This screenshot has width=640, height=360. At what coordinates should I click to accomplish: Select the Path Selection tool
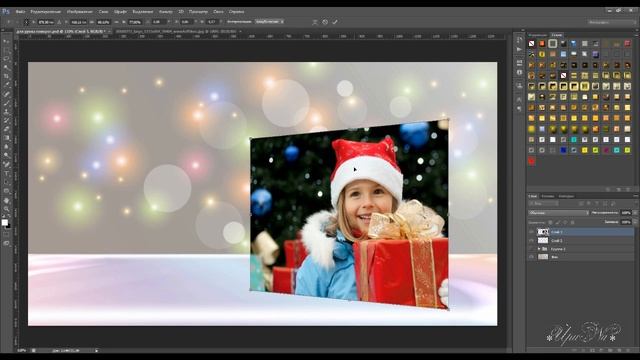pyautogui.click(x=6, y=182)
